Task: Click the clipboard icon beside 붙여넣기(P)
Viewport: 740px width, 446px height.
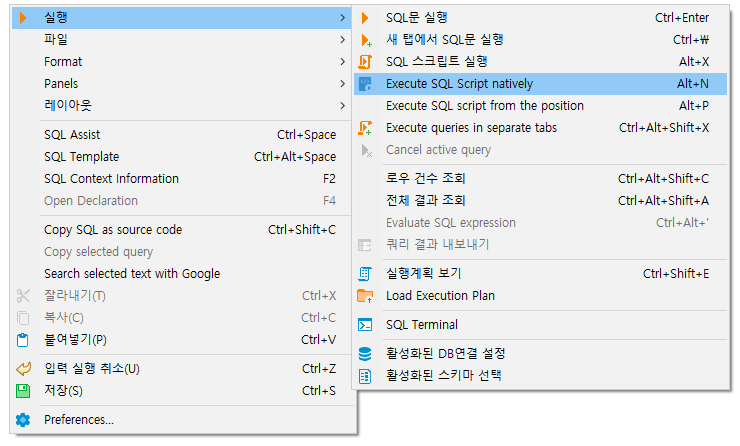Action: coord(23,340)
